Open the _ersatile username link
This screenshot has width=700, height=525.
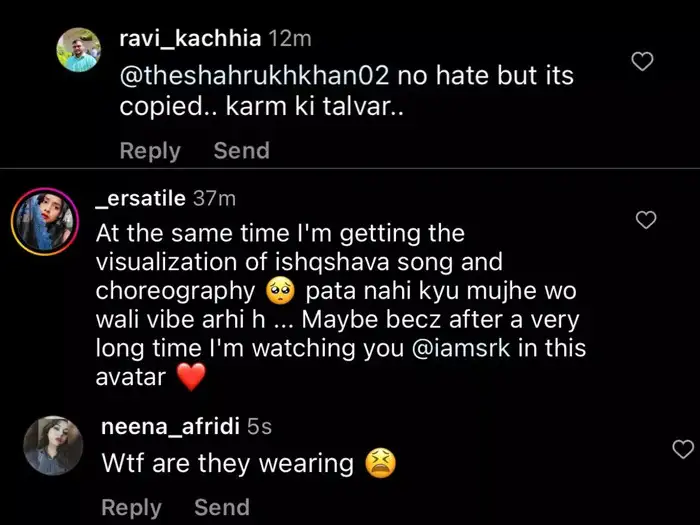point(140,198)
